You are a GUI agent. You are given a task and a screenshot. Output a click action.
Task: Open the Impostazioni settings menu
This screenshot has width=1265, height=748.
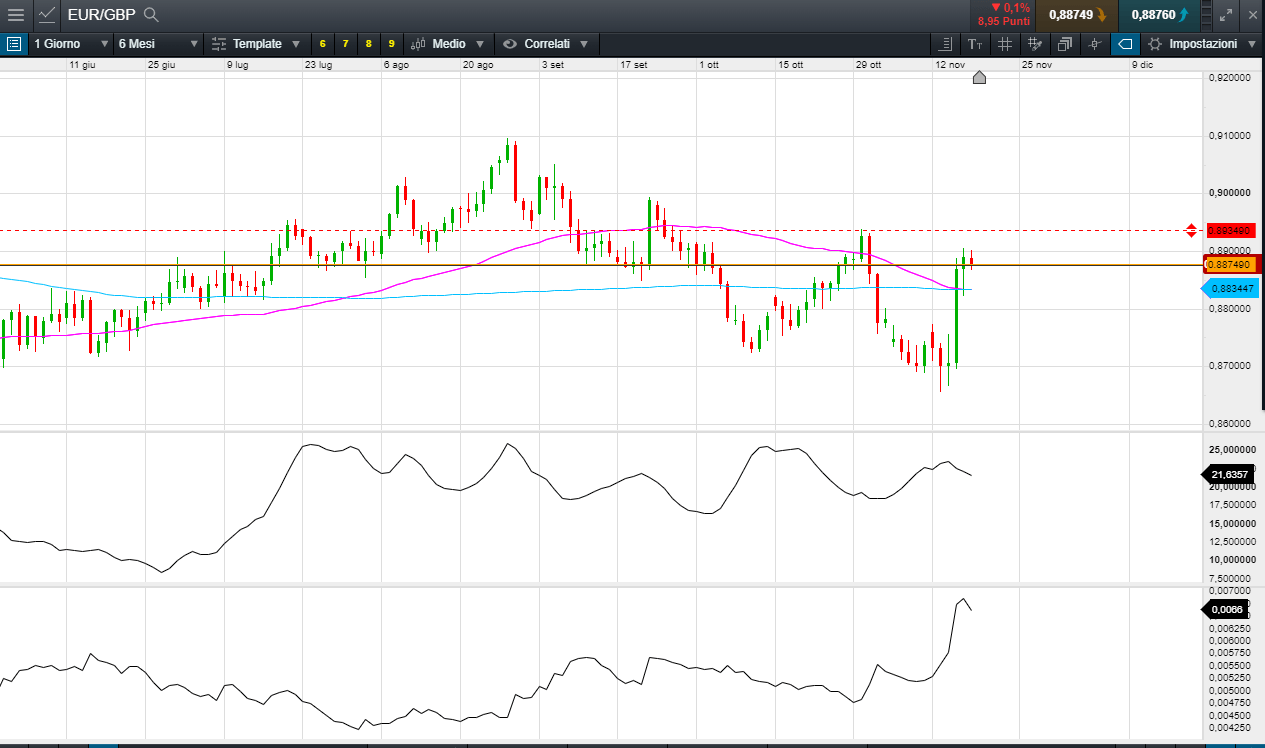tap(1203, 44)
